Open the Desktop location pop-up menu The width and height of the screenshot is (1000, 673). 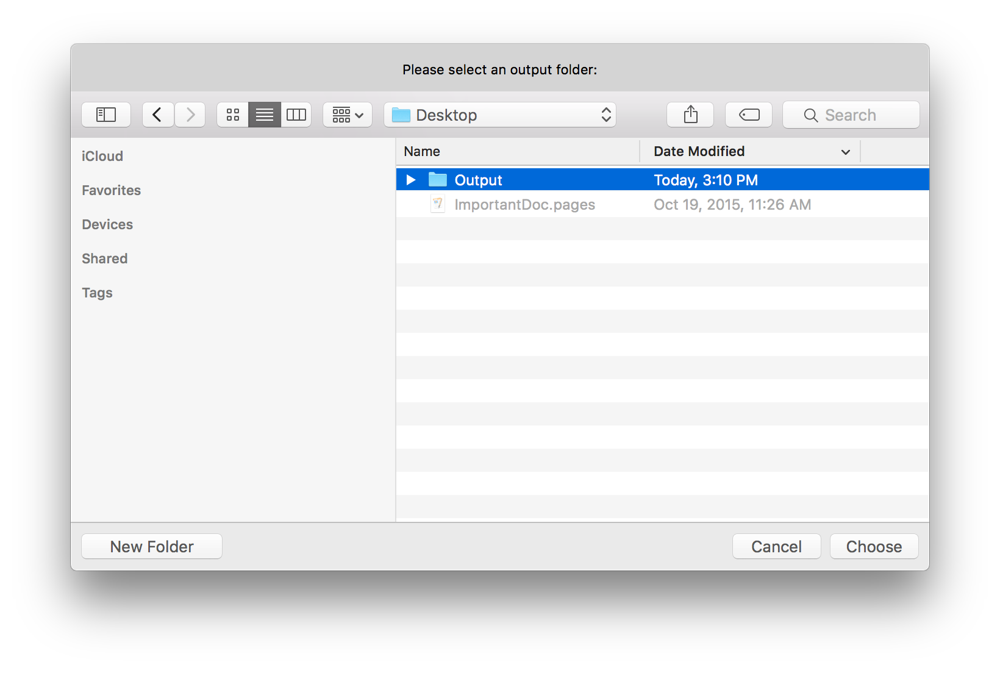click(500, 115)
